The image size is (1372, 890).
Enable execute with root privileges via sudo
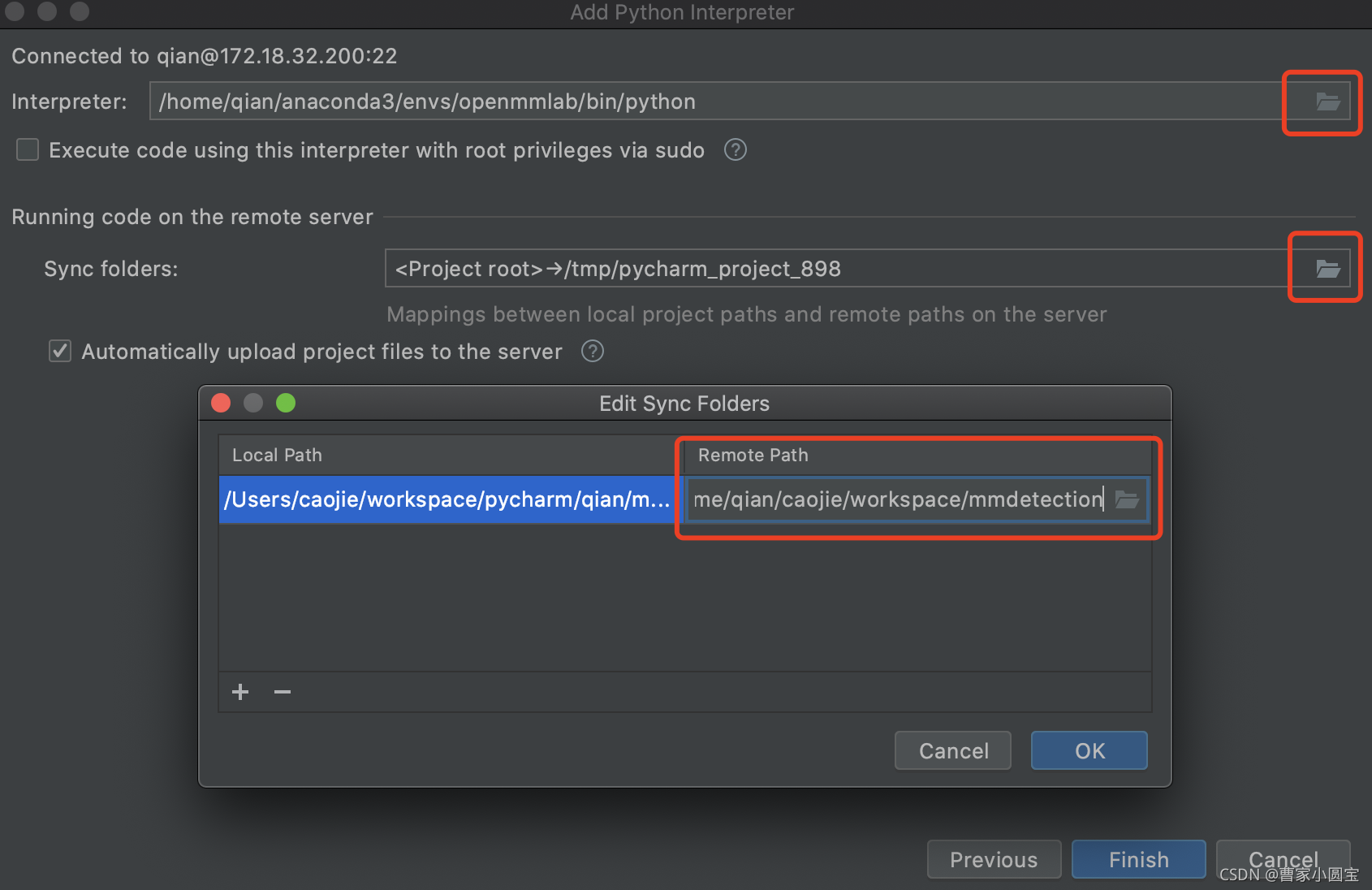pos(28,149)
